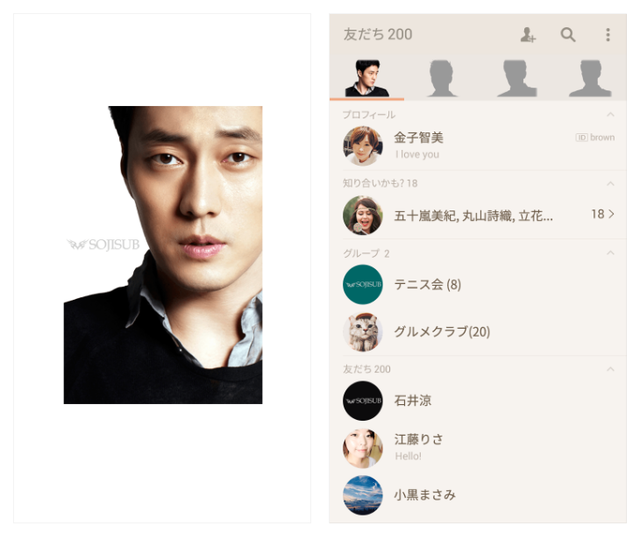Switch to the third silhouette tab

click(x=516, y=78)
